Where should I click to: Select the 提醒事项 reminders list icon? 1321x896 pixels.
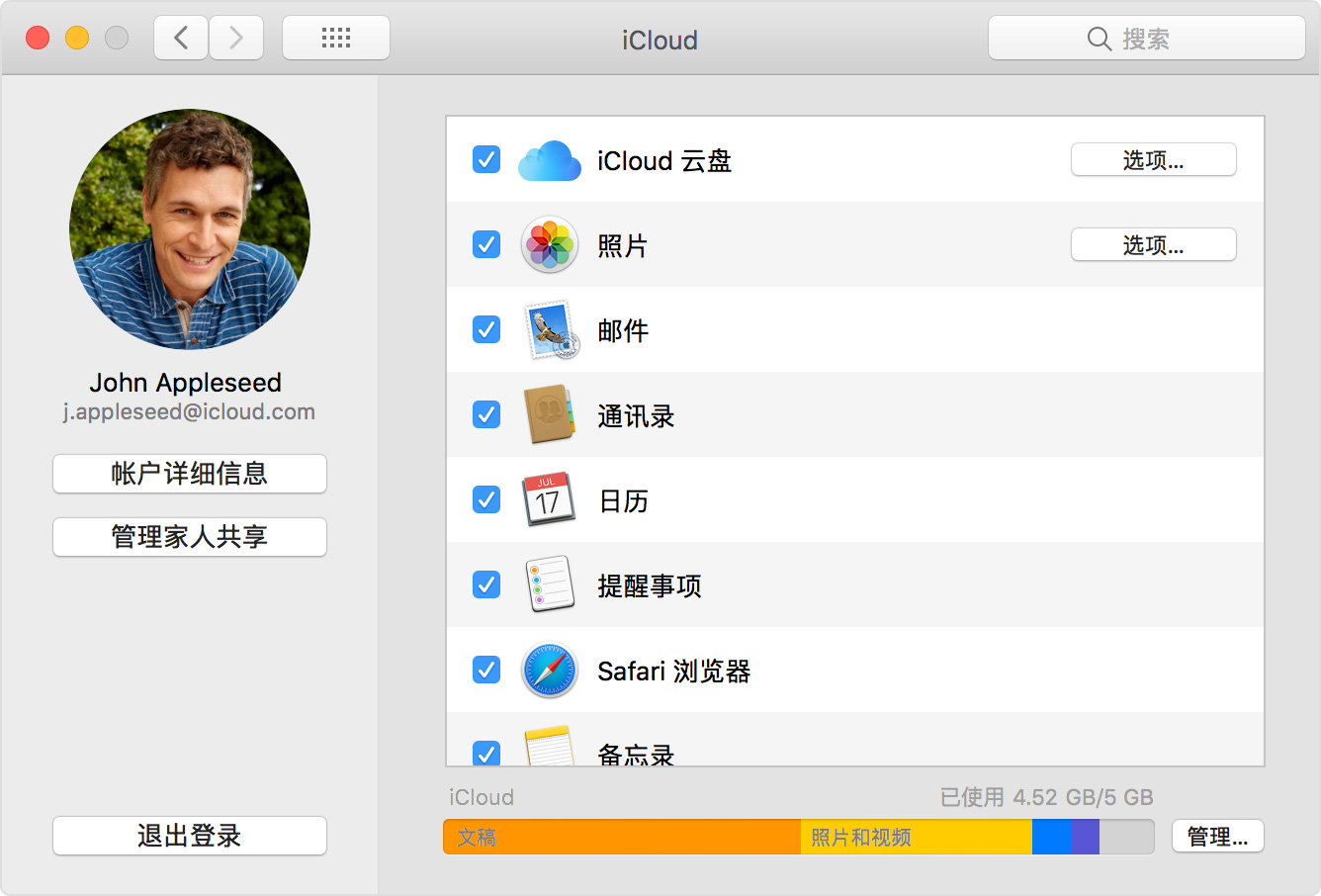point(550,584)
